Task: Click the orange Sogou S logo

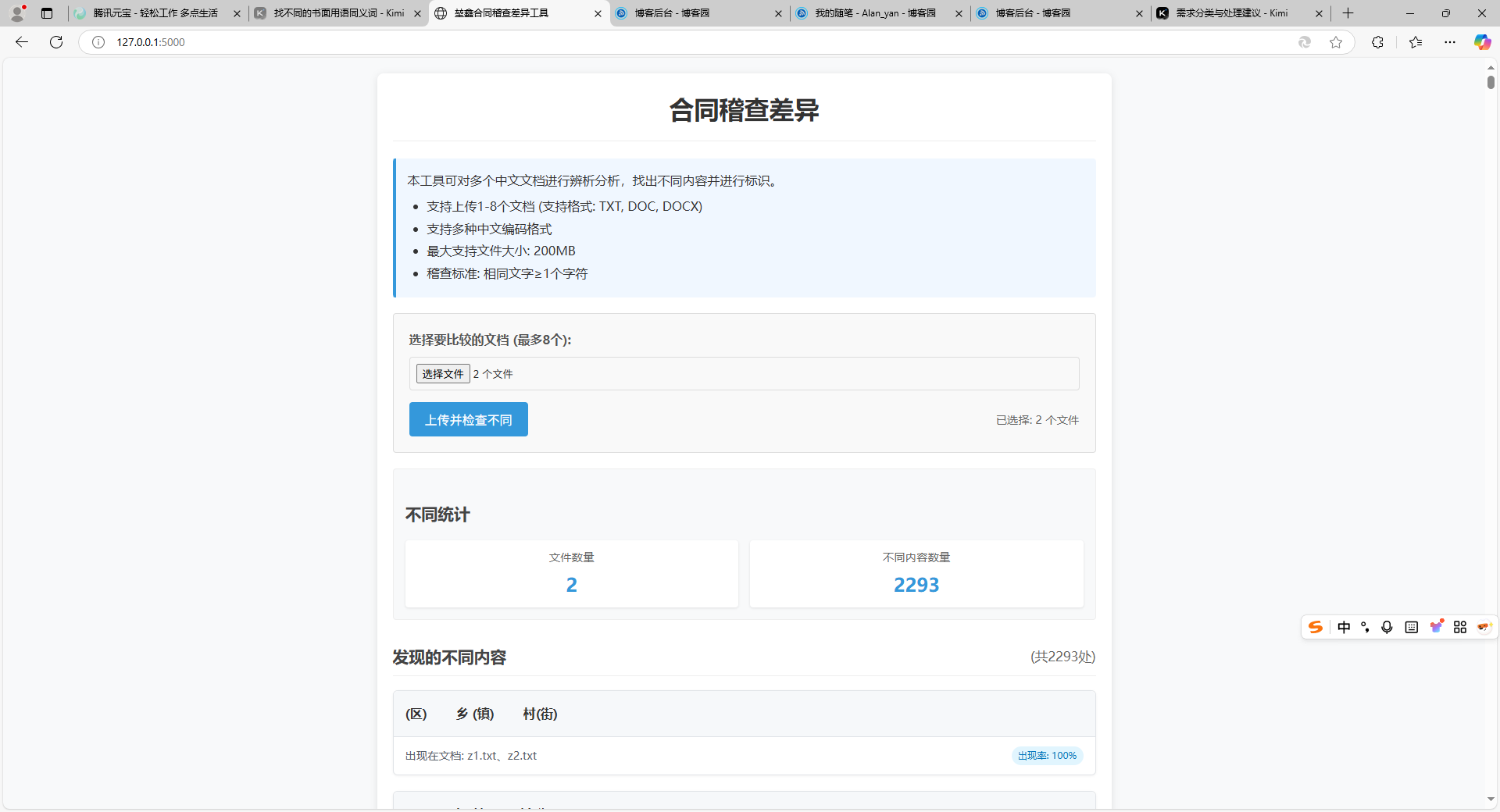Action: click(x=1316, y=627)
